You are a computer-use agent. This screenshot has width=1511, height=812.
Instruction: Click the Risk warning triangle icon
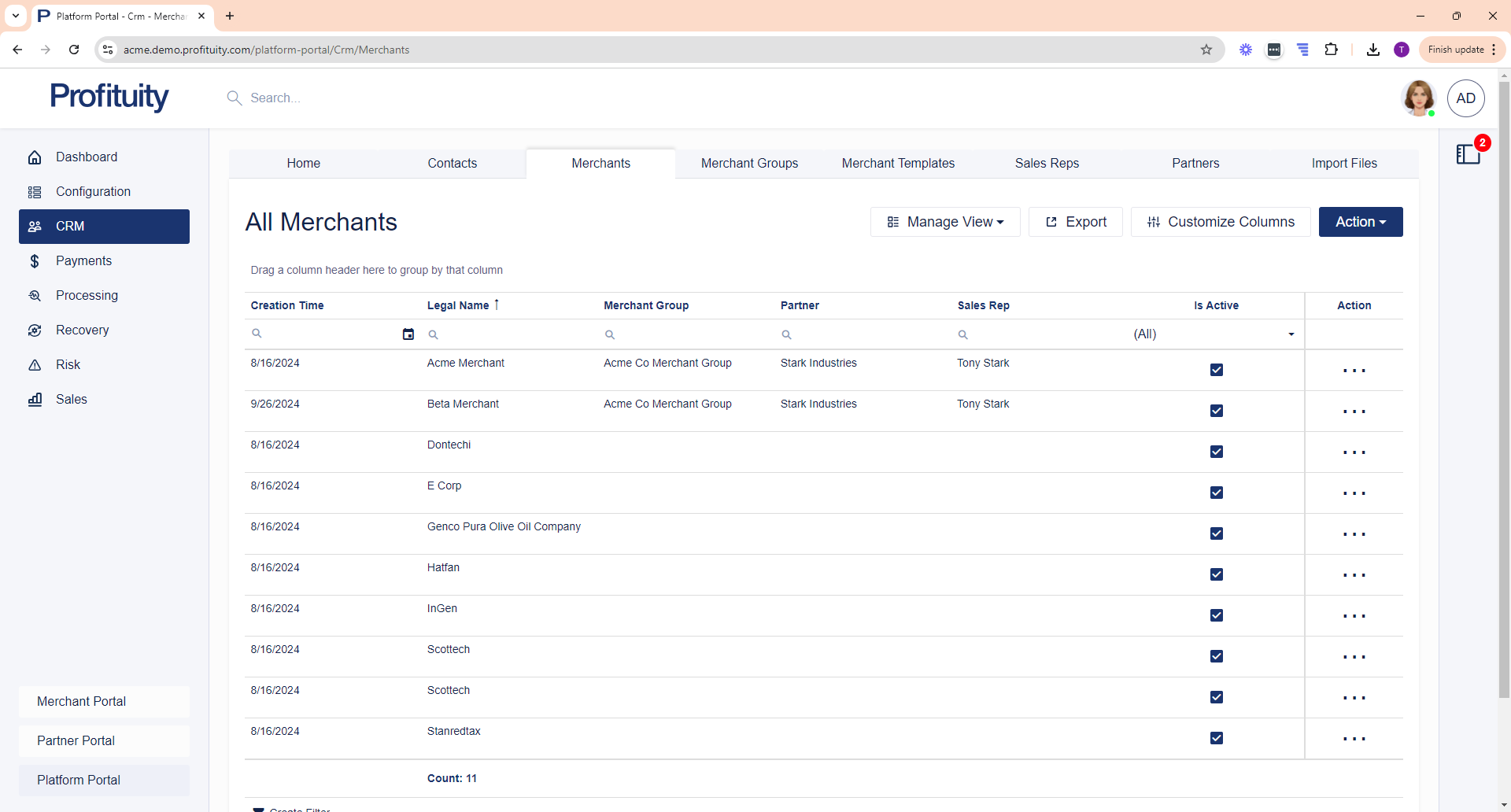coord(35,365)
